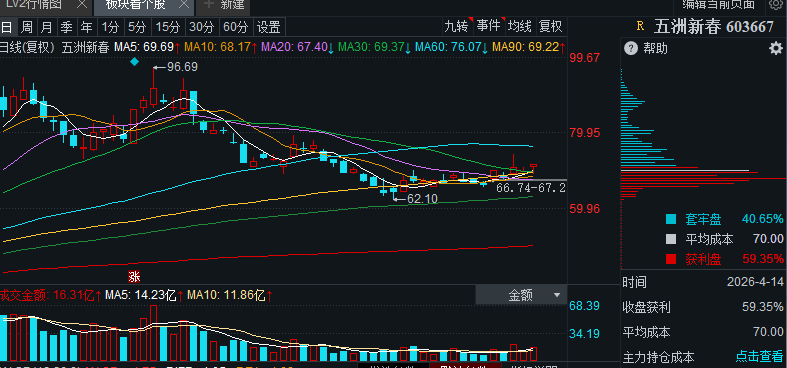Click the 套牢盘 40.65% value
The width and height of the screenshot is (787, 368).
point(763,219)
